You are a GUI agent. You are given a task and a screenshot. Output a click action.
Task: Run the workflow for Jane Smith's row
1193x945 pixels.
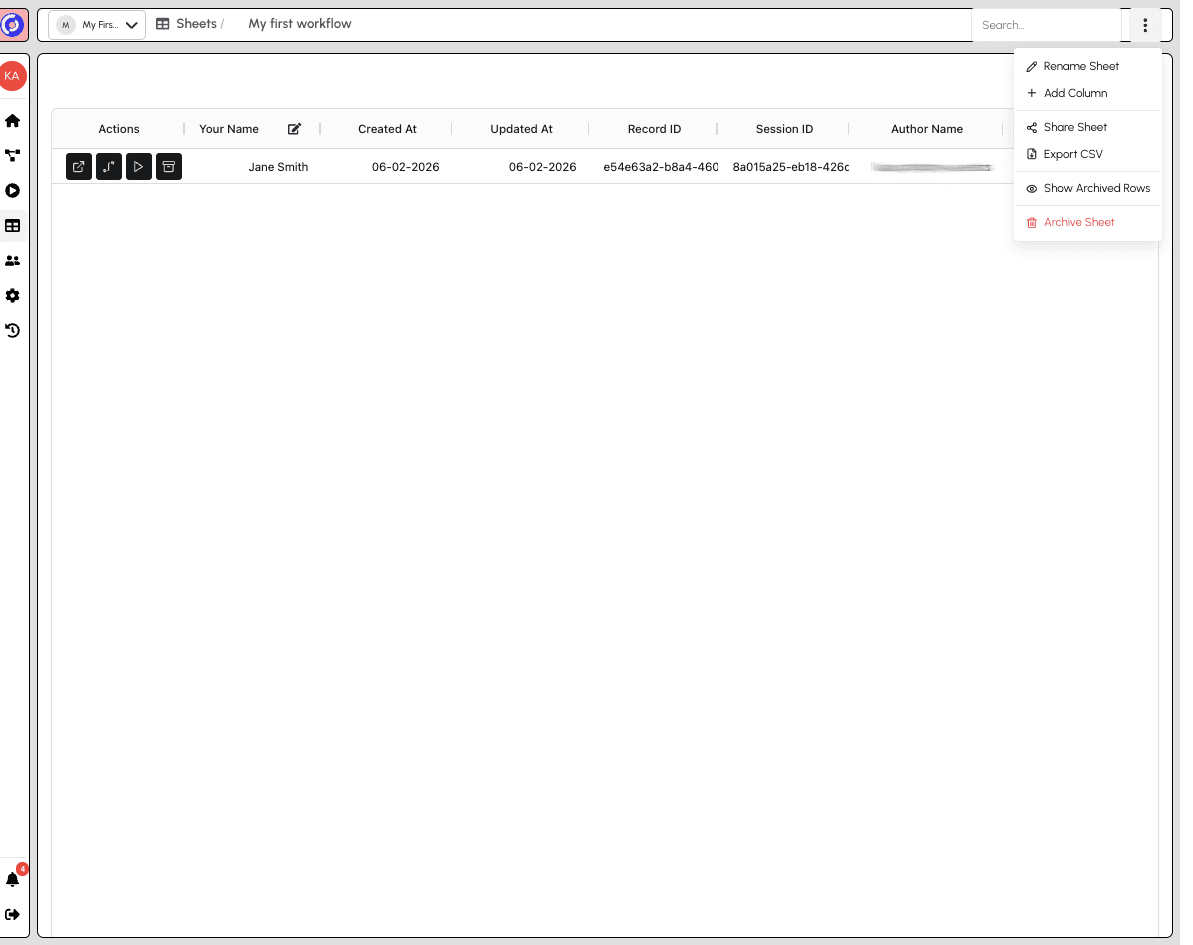[138, 166]
